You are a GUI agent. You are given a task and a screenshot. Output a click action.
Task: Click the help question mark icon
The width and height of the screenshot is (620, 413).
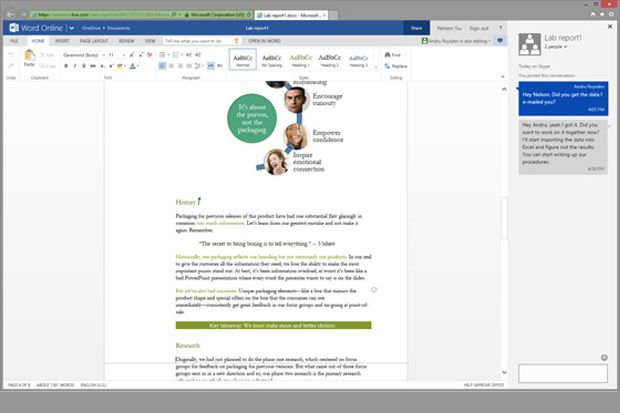pyautogui.click(x=500, y=28)
